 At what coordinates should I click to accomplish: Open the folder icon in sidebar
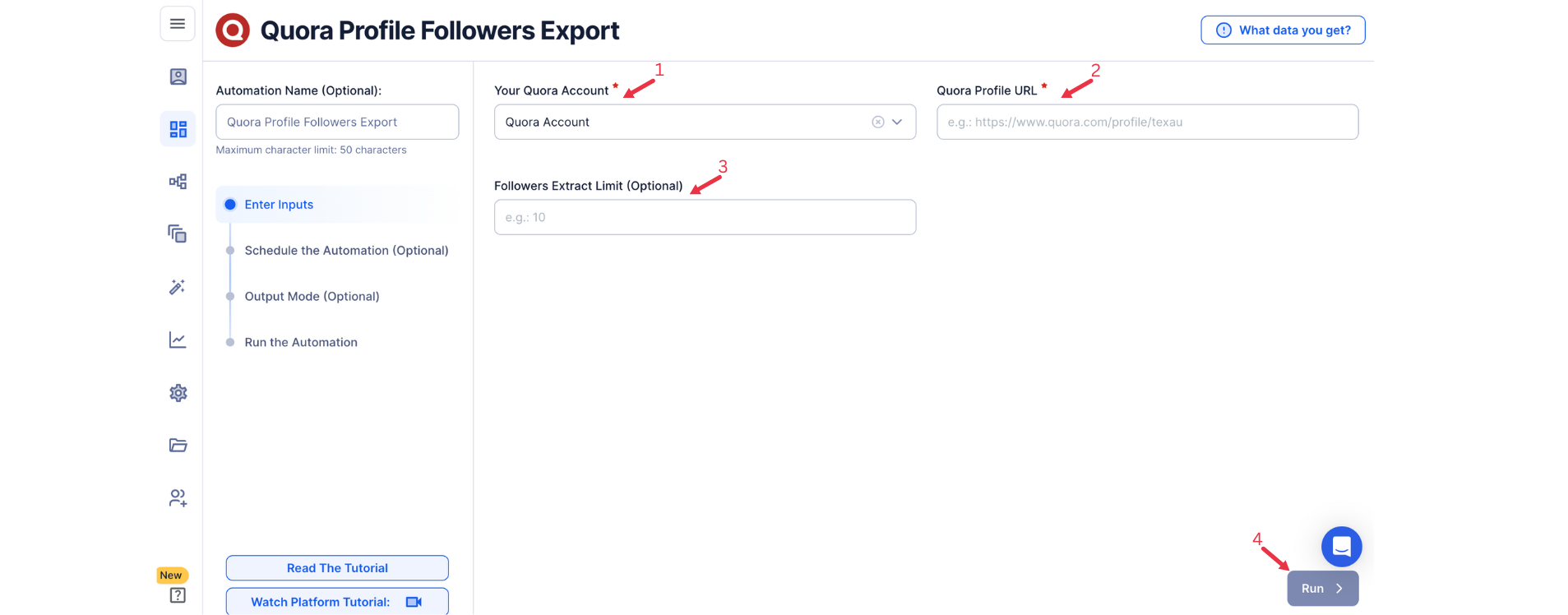(x=178, y=445)
